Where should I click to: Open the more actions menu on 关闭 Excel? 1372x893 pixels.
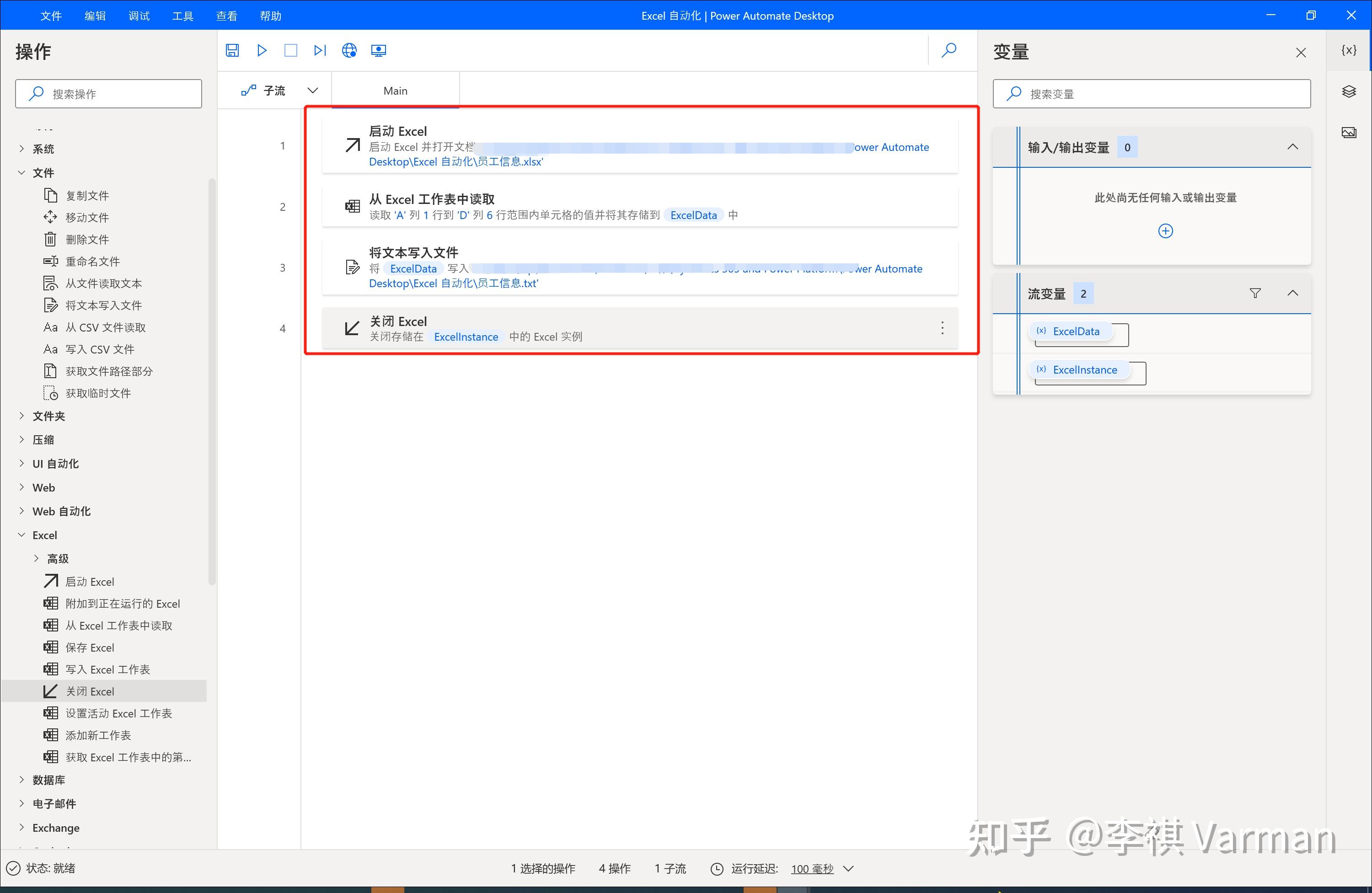[942, 327]
